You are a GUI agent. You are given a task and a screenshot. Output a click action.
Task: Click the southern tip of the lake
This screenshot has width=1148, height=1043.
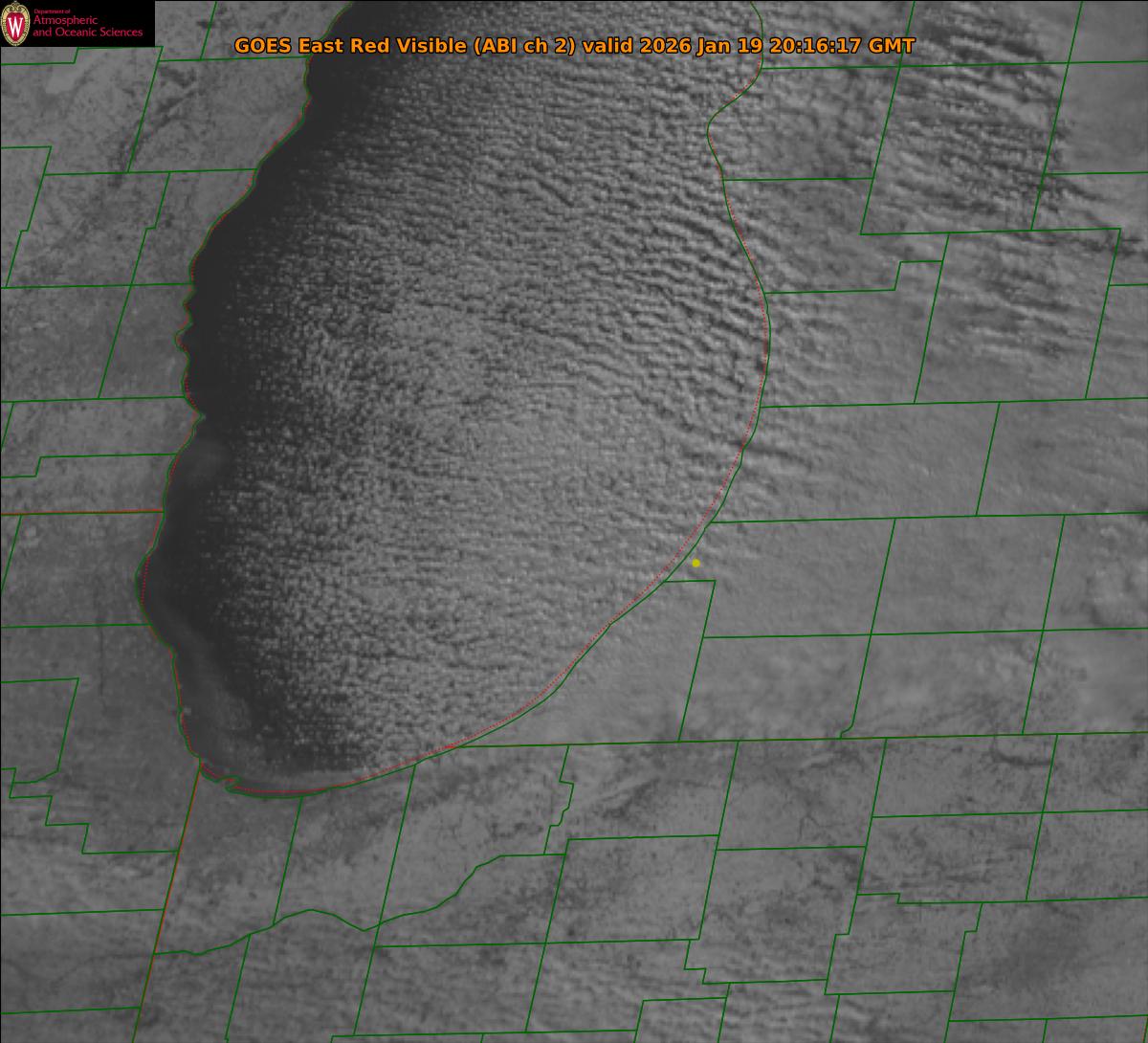click(x=277, y=785)
